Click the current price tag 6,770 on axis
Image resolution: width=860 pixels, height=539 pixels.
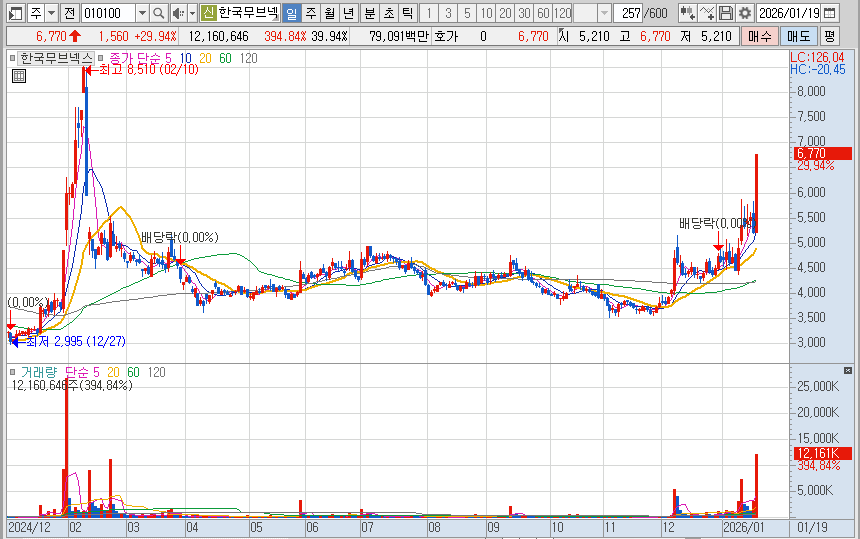coord(822,154)
